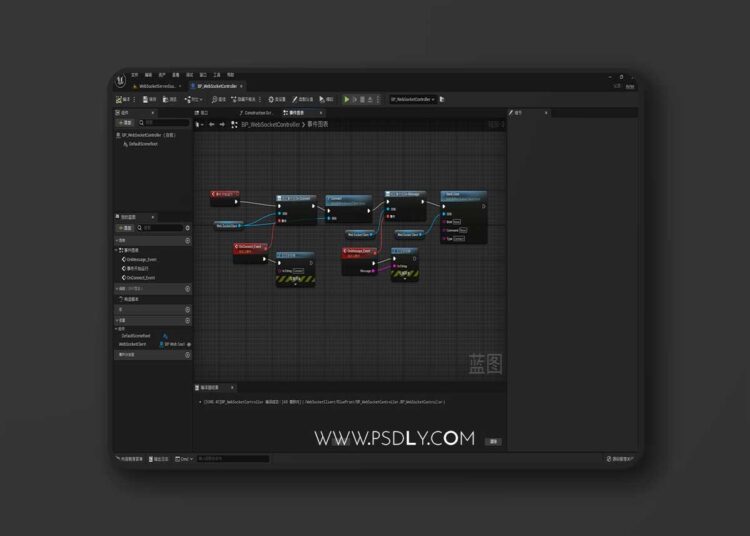Viewport: 750px width, 536px height.
Task: Click the Source Control status button
Action: [620, 459]
